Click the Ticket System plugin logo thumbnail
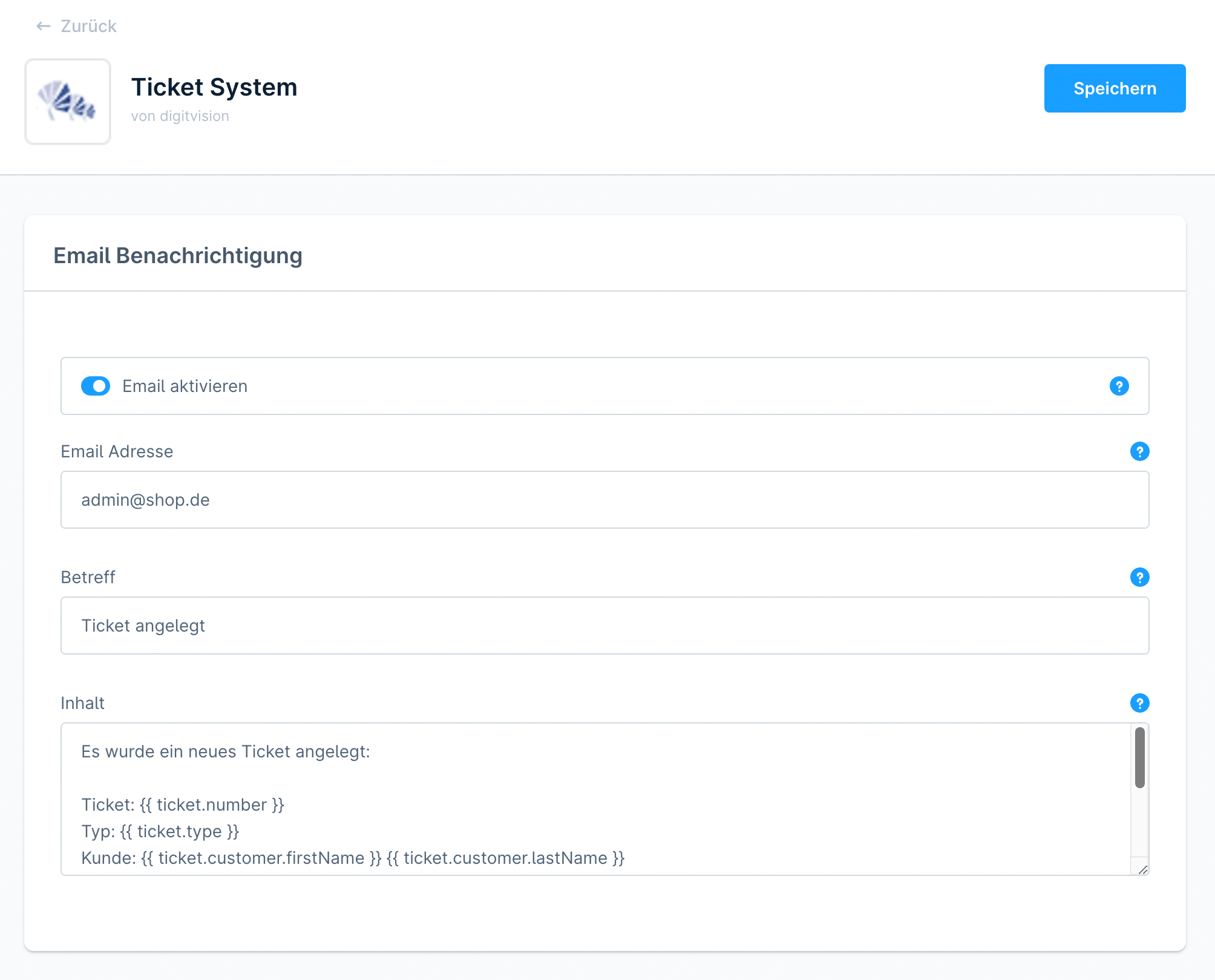Screen dimensions: 1215x980 pos(68,102)
